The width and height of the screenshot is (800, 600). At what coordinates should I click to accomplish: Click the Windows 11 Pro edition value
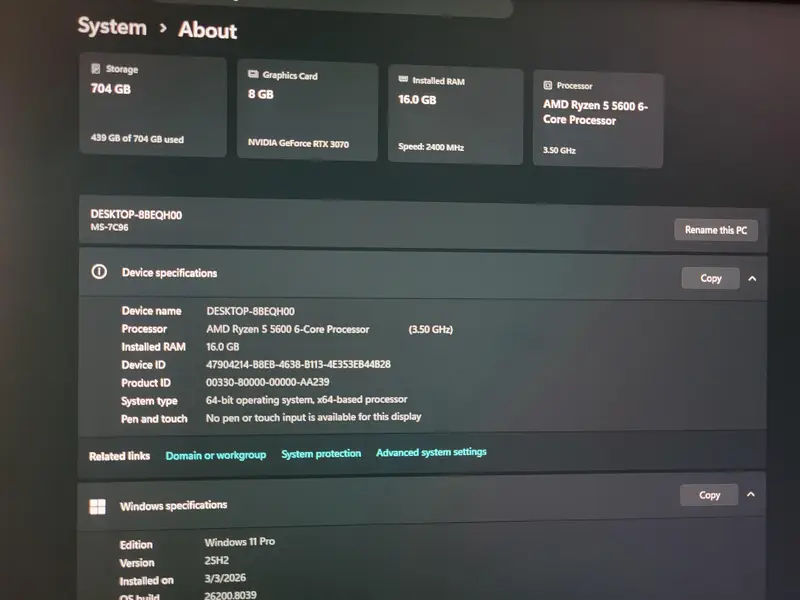pos(240,542)
